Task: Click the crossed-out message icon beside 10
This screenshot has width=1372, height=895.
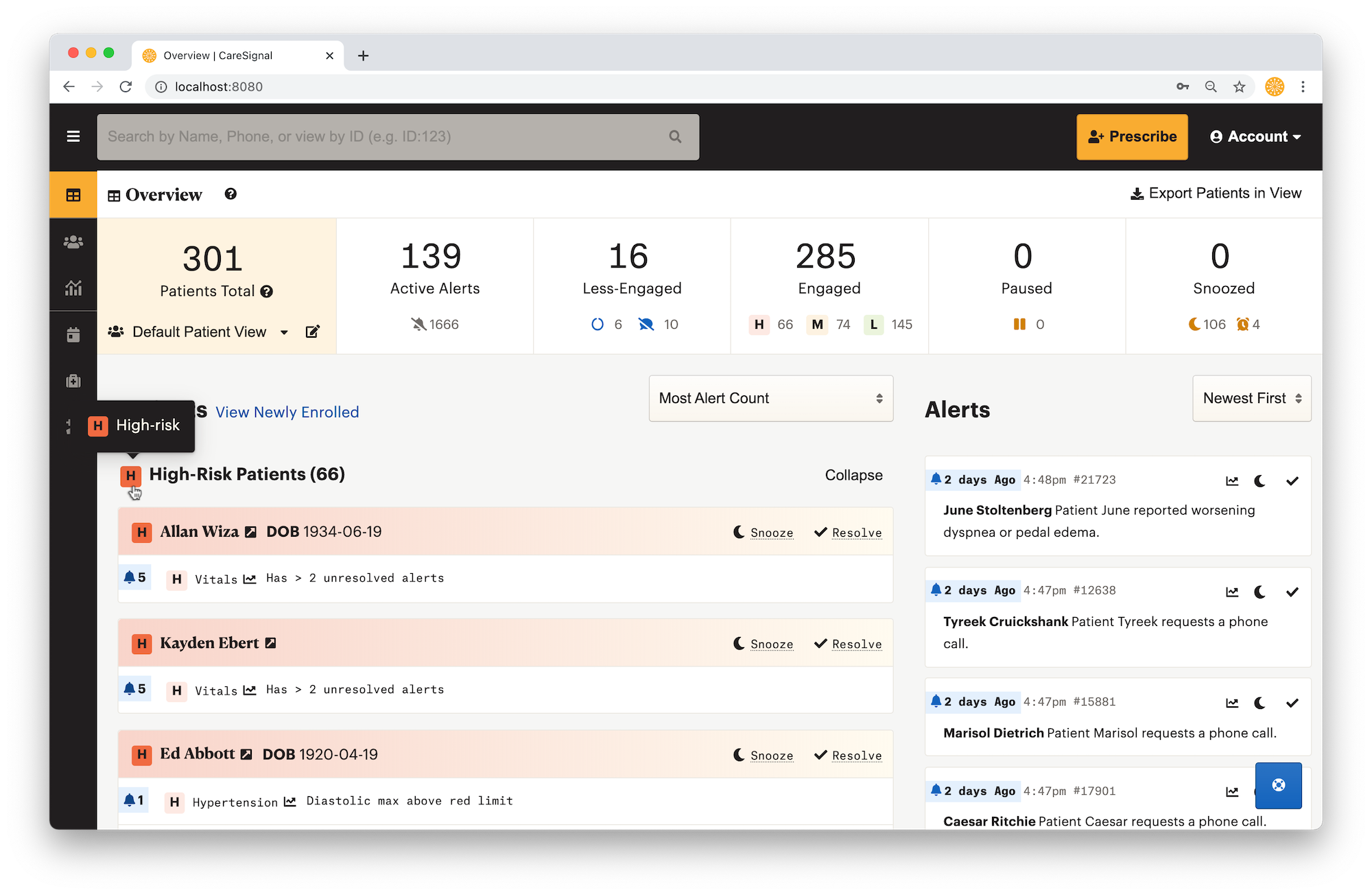Action: coord(646,324)
